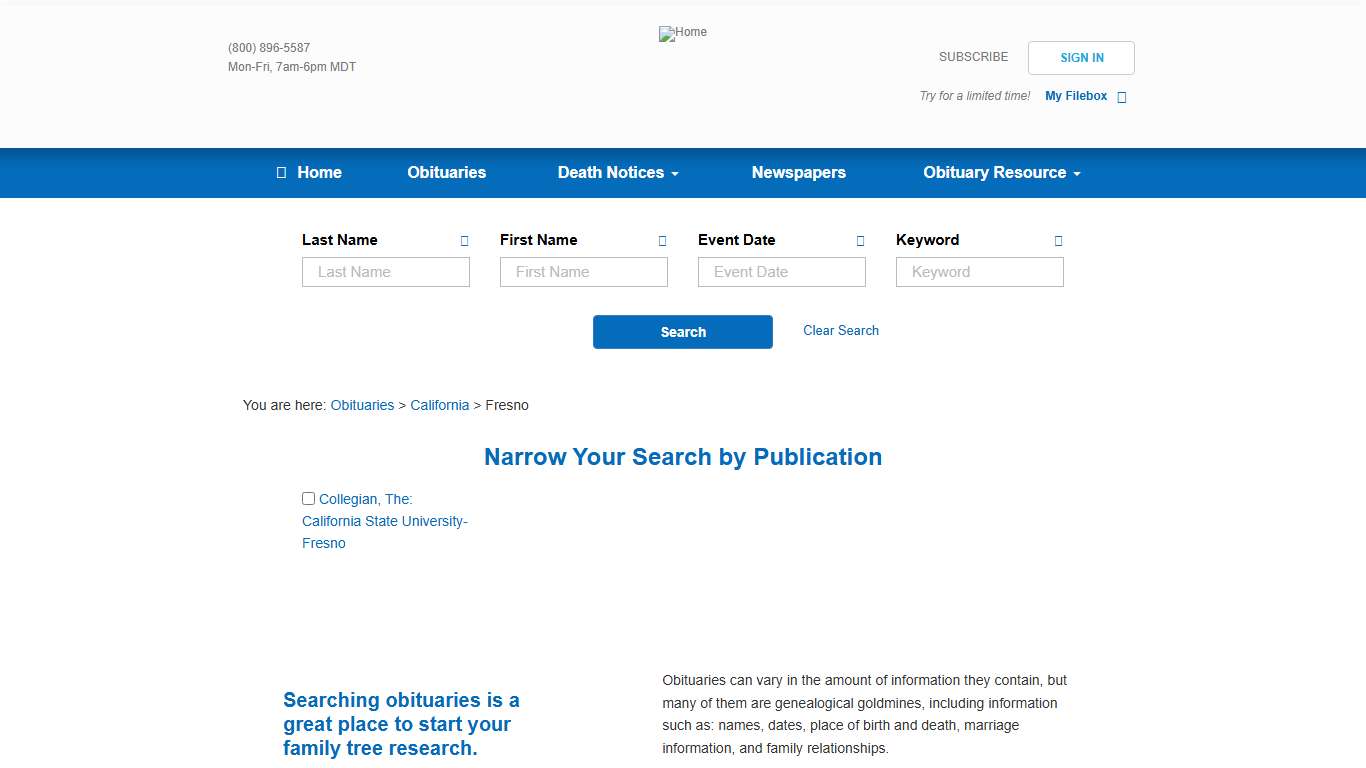
Task: Click the help icon beside First Name
Action: [x=662, y=241]
